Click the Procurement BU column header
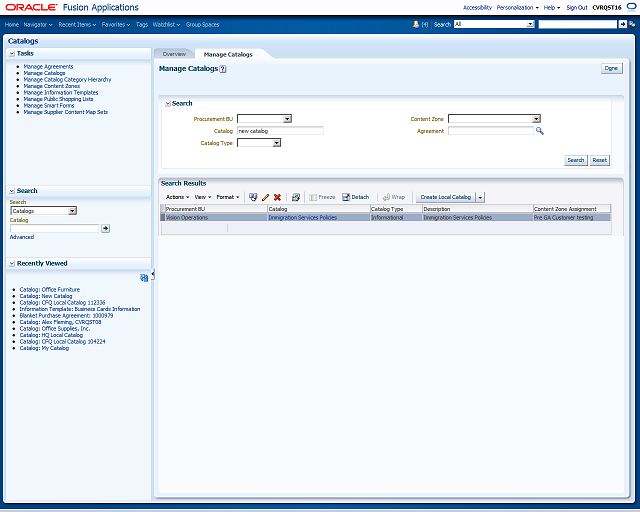This screenshot has height=512, width=640. point(216,209)
